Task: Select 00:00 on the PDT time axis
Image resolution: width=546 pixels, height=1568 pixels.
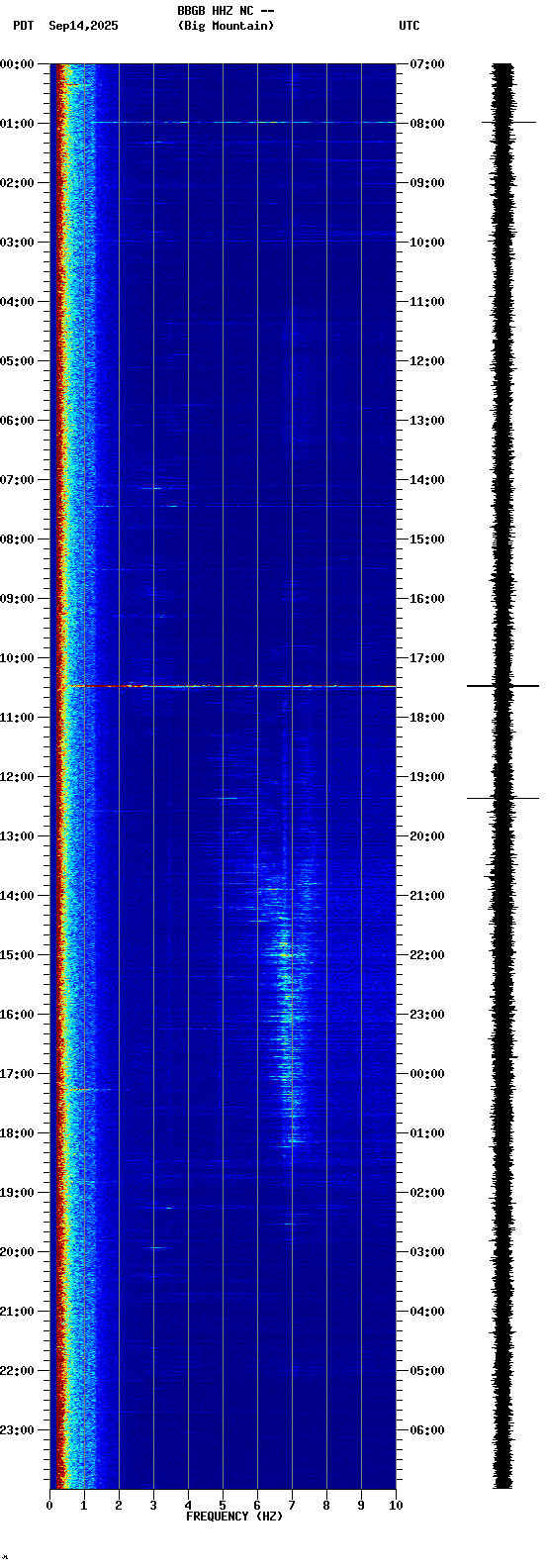Action: [17, 64]
